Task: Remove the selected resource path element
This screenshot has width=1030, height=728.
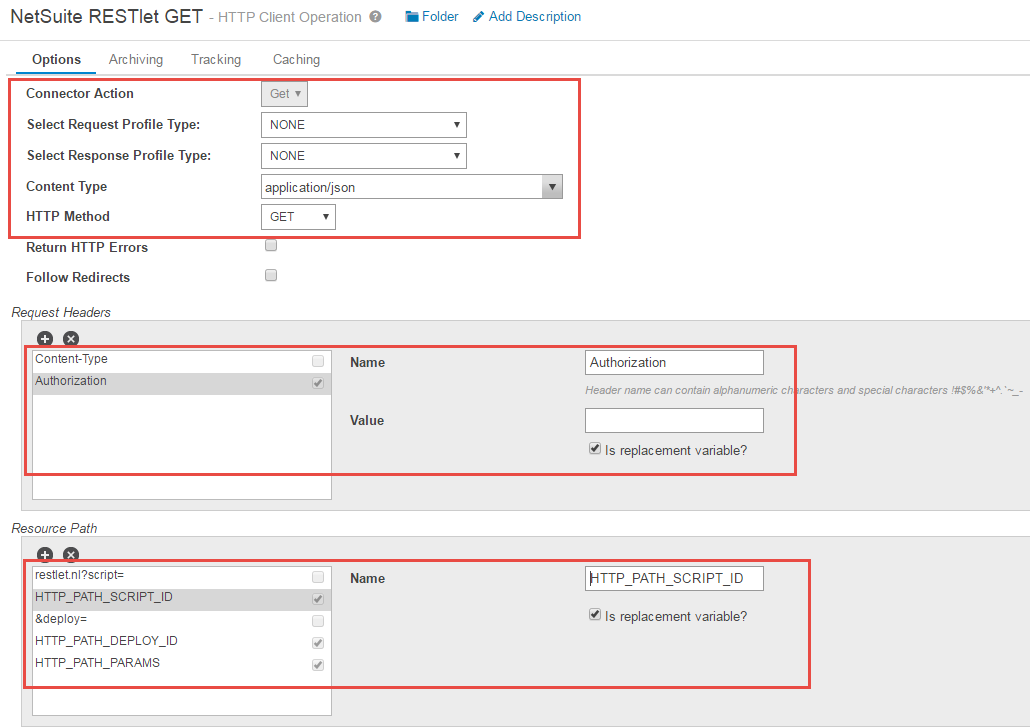Action: click(70, 555)
